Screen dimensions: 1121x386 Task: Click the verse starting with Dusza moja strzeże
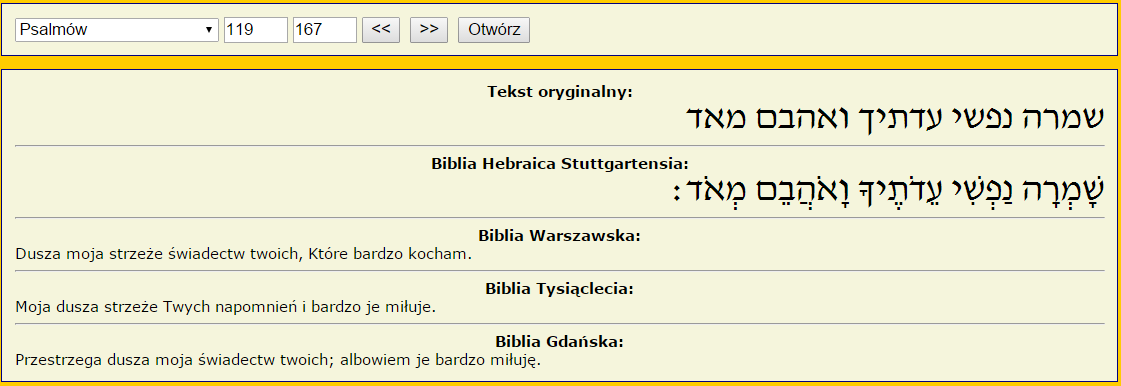tap(244, 254)
